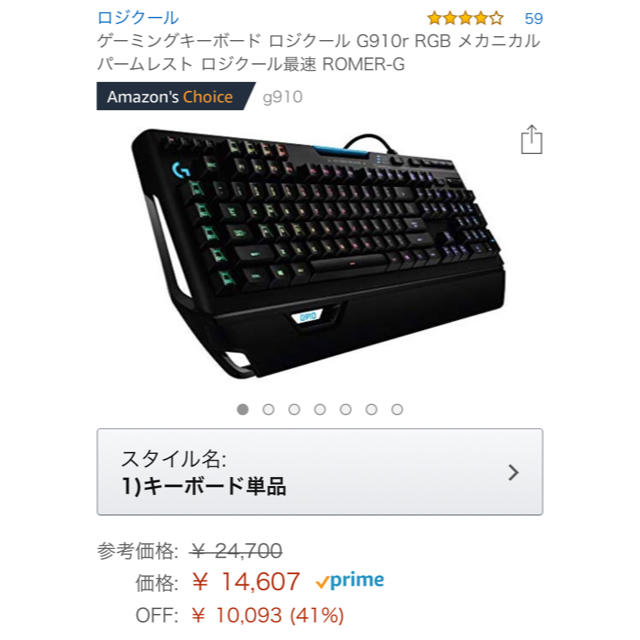This screenshot has width=640, height=640.
Task: Click the 14,607 yen price
Action: pyautogui.click(x=246, y=581)
